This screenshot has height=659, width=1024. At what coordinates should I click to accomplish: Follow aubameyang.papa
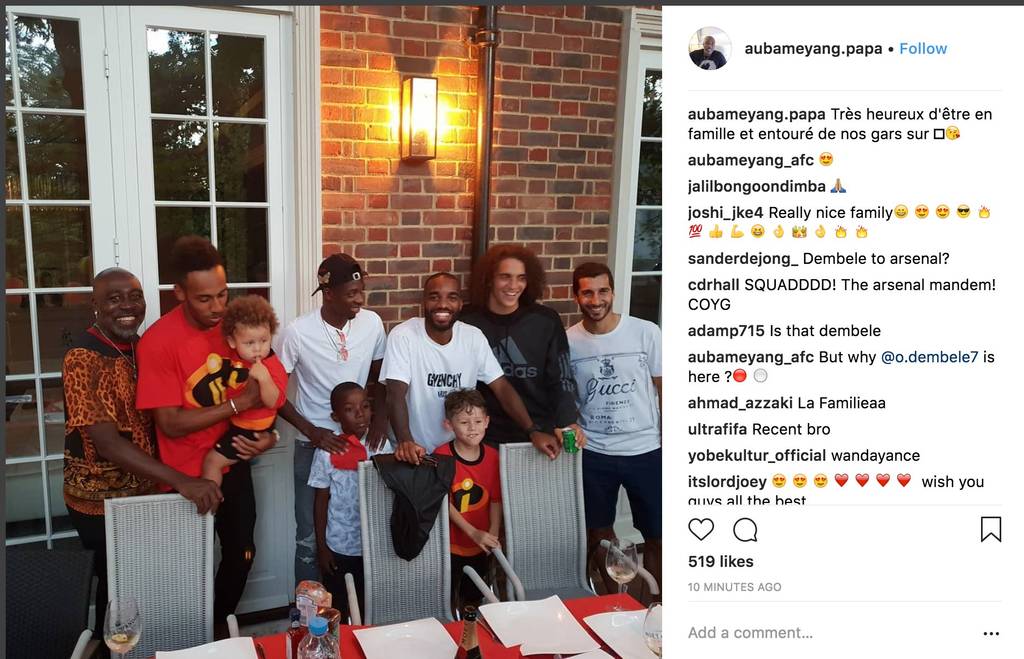coord(923,48)
